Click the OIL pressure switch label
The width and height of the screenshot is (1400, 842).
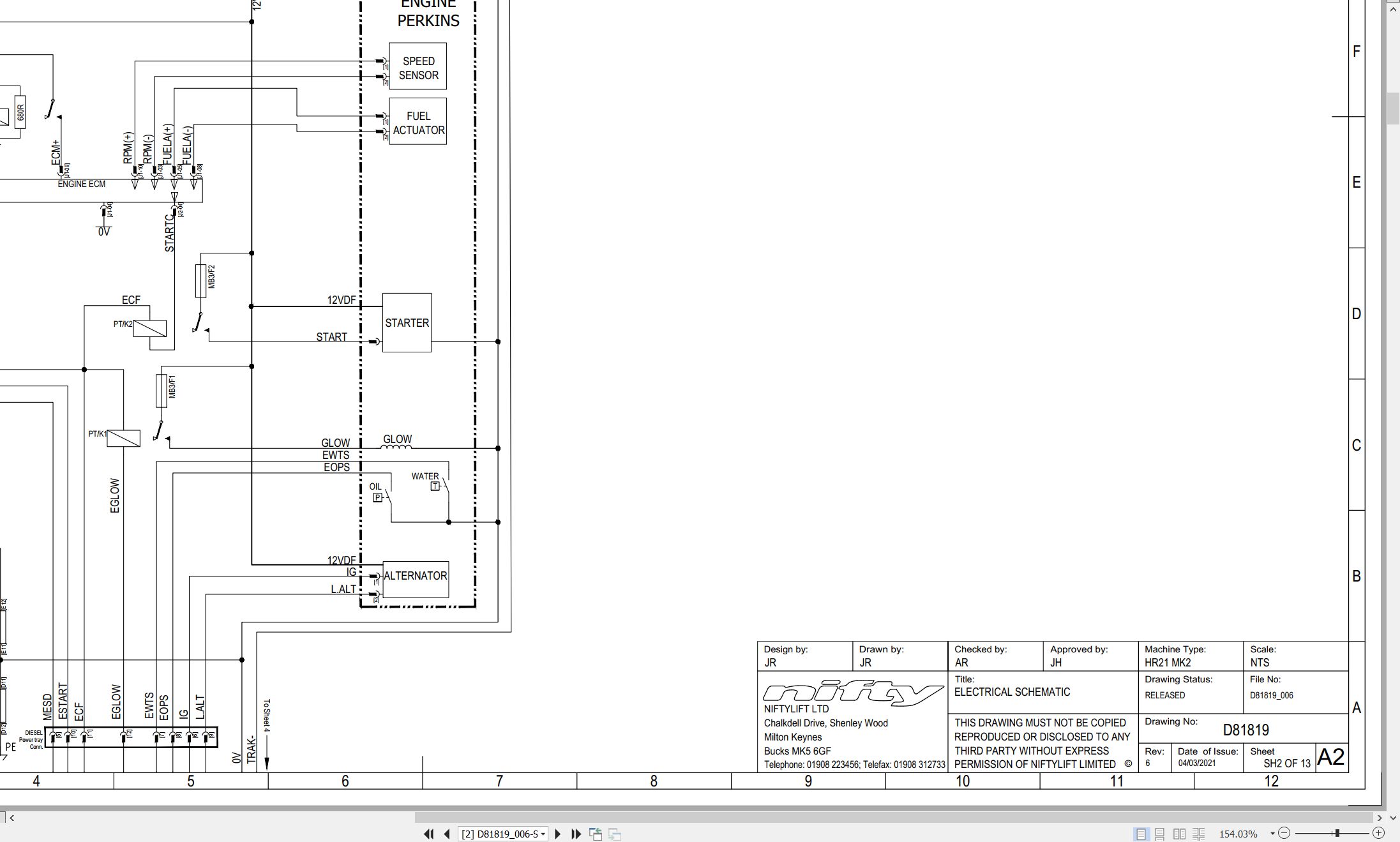(x=375, y=486)
